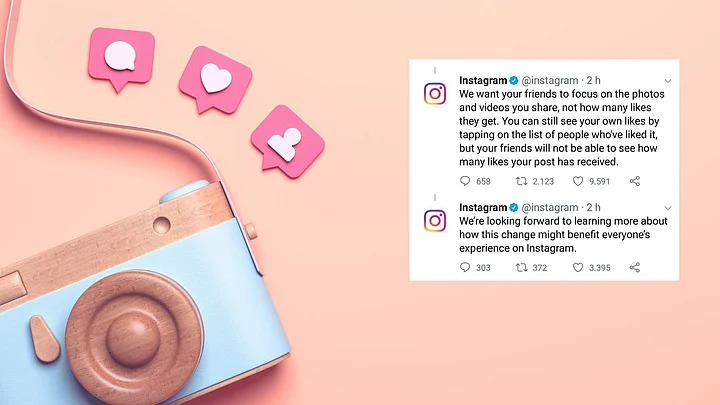Viewport: 720px width, 405px height.
Task: Click the pink follower notification icon
Action: (287, 141)
